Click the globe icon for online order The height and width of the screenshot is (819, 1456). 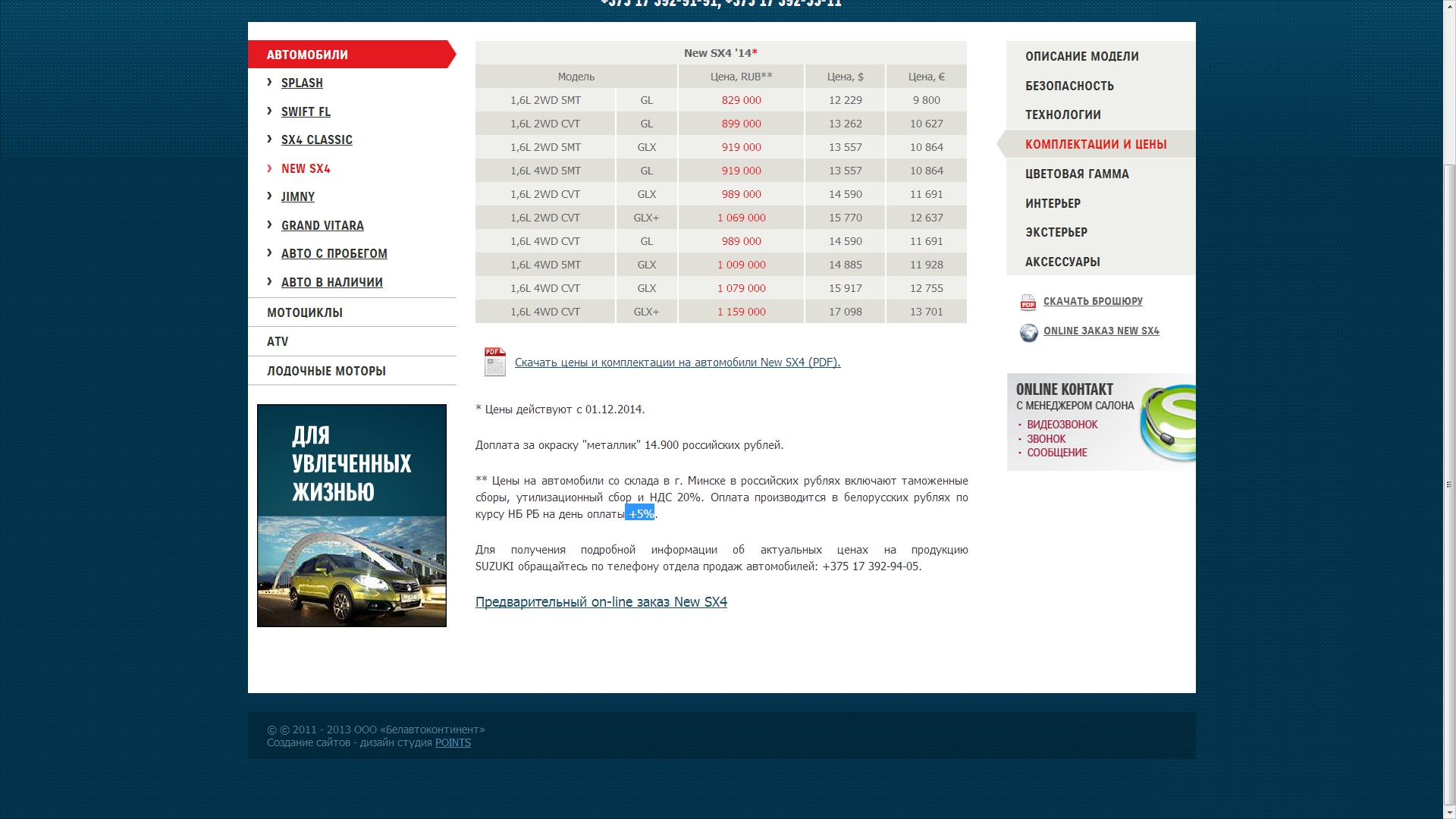coord(1028,332)
